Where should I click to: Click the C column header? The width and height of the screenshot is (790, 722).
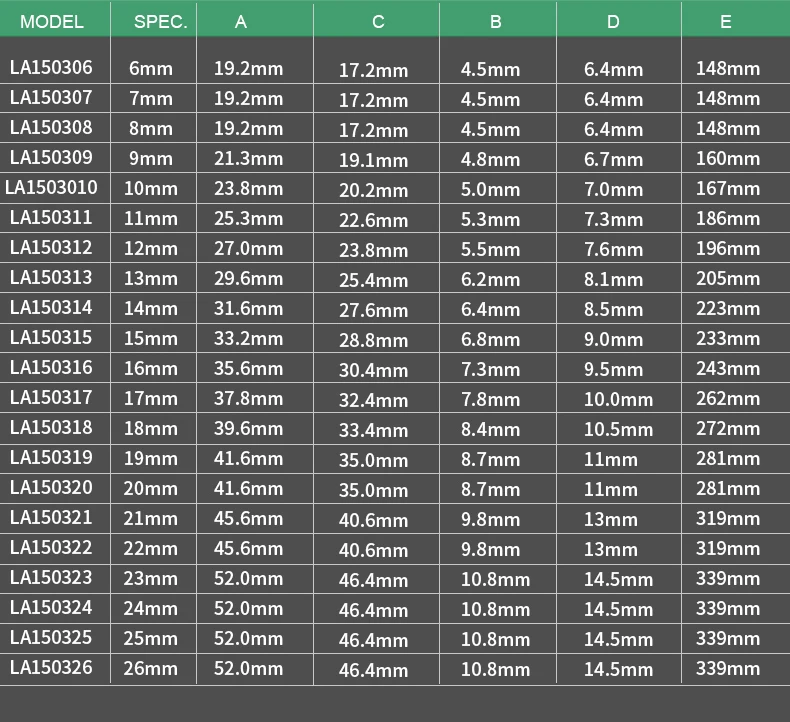pos(378,22)
